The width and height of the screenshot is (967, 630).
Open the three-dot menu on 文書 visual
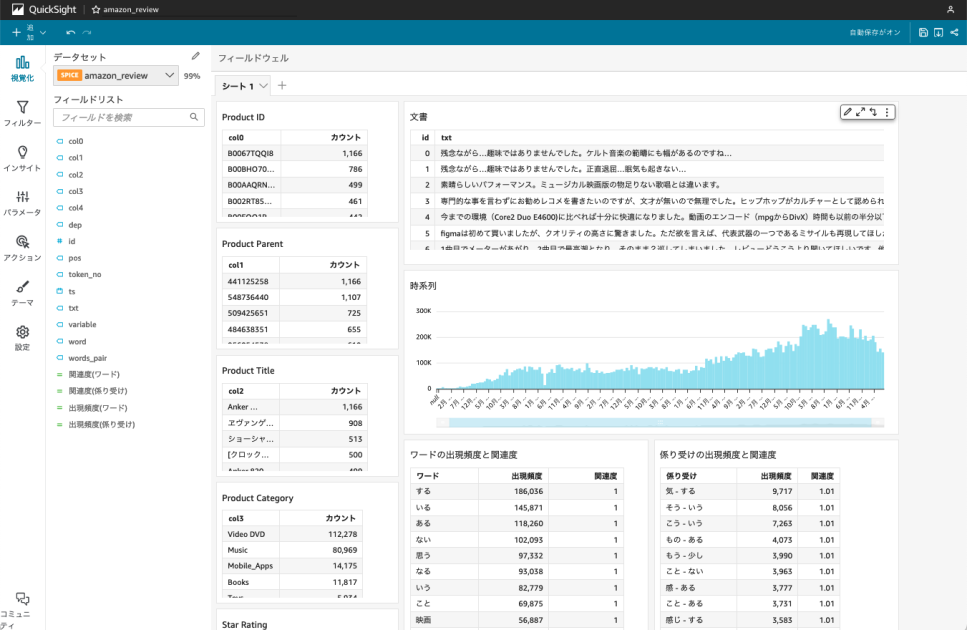coord(887,113)
